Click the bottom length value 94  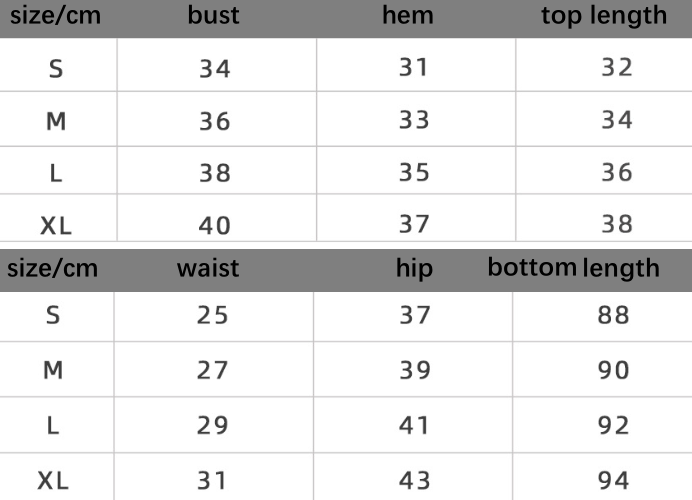pos(614,480)
